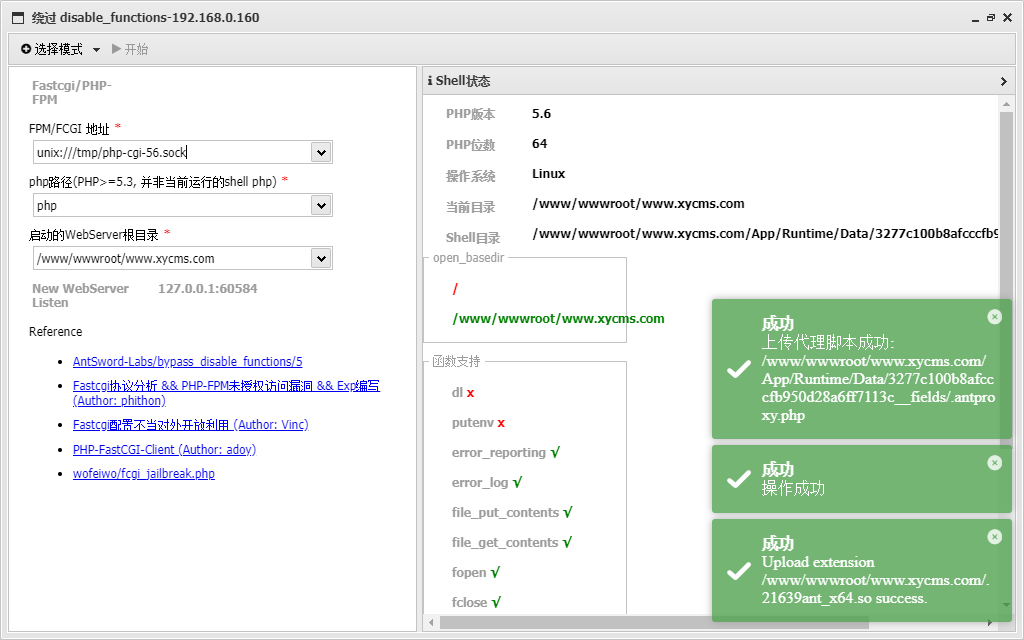Select PHP版本 value 5.6
Screen dimensions: 1024x640
(x=541, y=114)
